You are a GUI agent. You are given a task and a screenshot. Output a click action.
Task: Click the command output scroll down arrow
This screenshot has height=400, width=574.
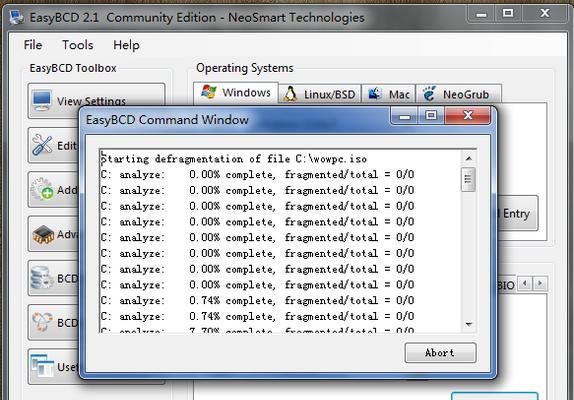point(469,324)
